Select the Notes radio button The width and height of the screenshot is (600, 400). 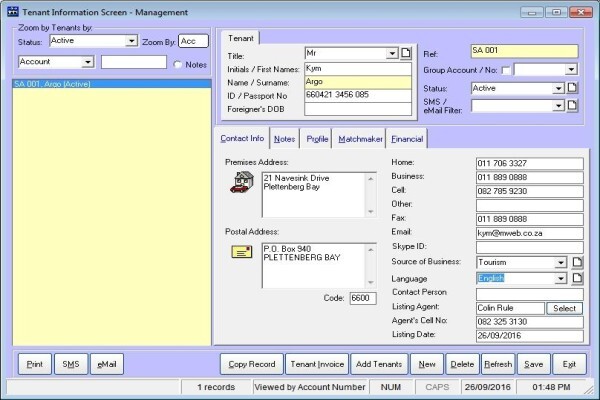tap(177, 65)
